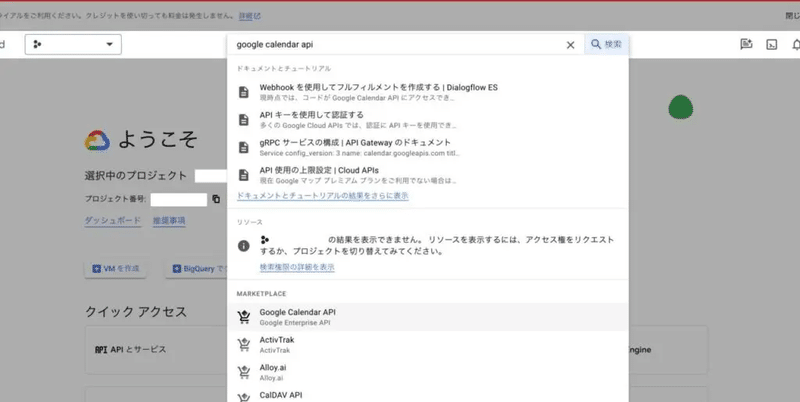The height and width of the screenshot is (402, 800).
Task: Open the Gemini assistant icon in header
Action: (746, 44)
